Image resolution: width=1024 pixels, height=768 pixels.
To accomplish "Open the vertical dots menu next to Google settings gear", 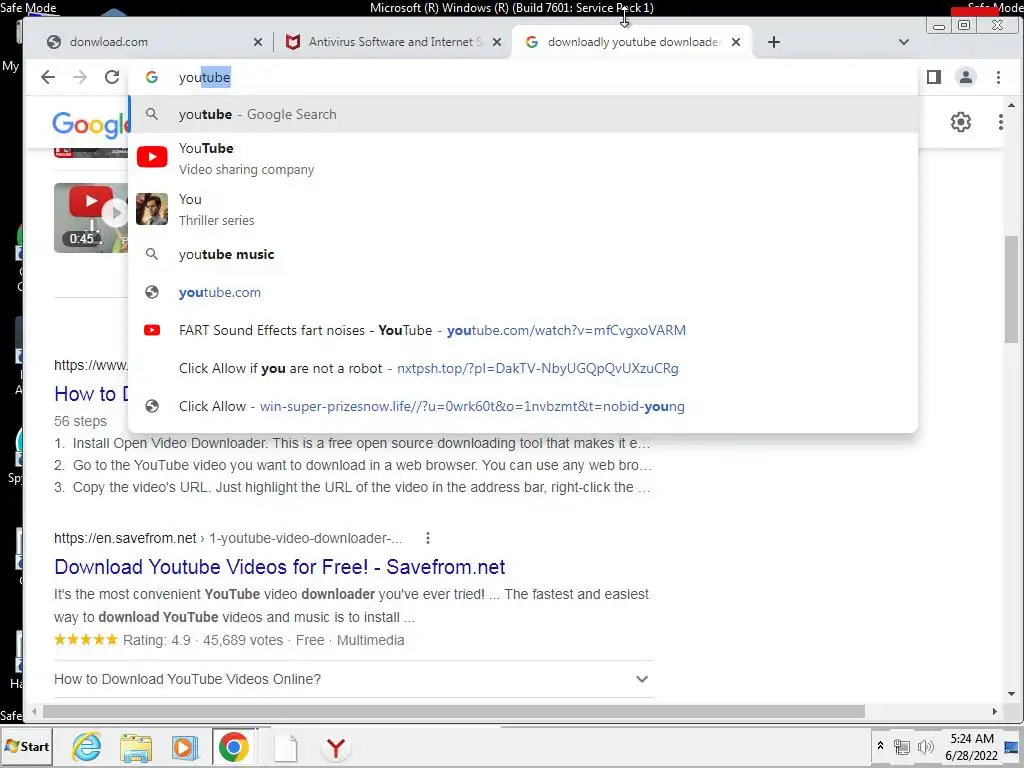I will coord(1000,122).
